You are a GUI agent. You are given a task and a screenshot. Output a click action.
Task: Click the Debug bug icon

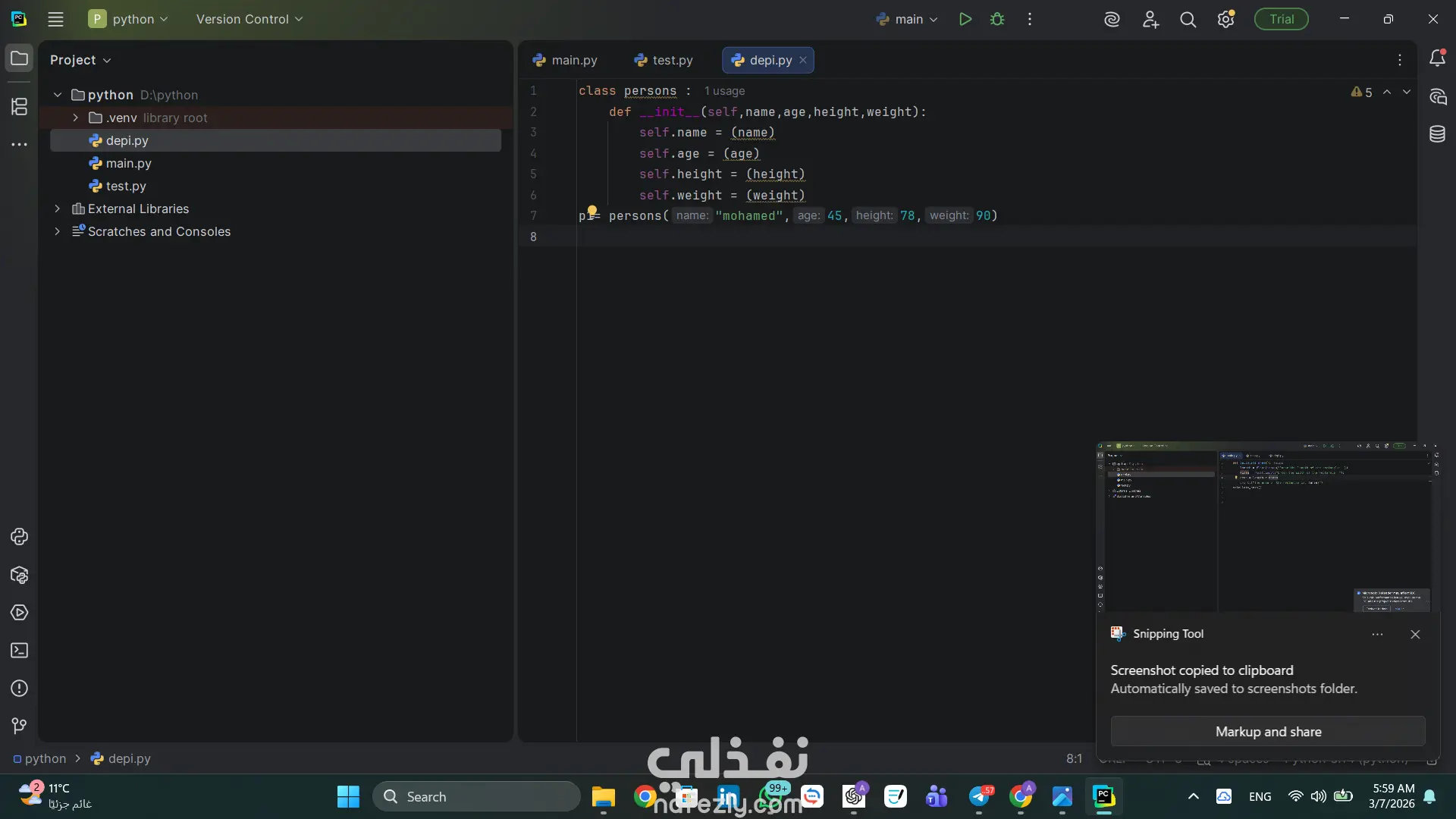[x=997, y=20]
